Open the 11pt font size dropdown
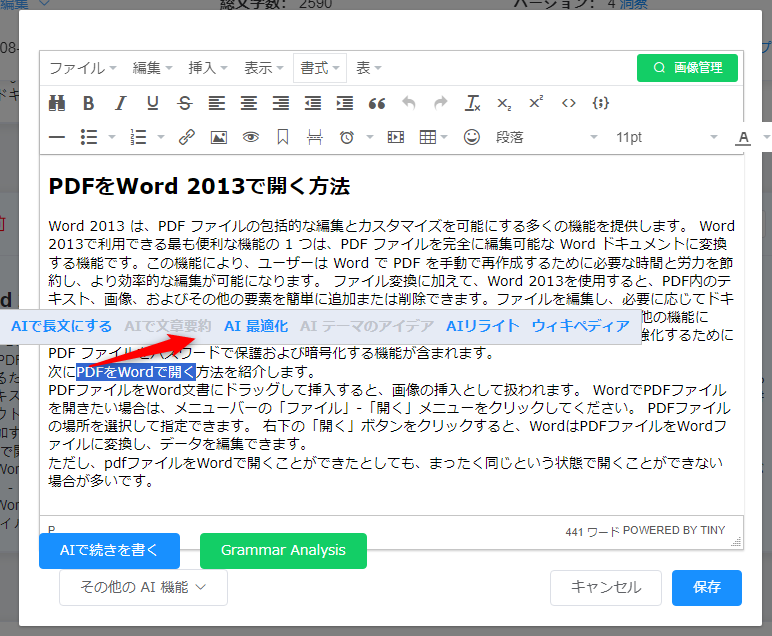 [666, 137]
